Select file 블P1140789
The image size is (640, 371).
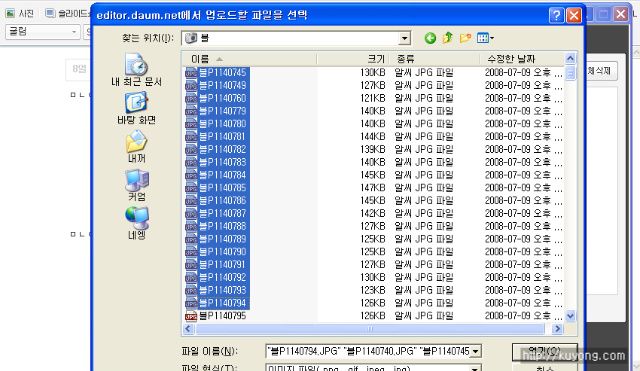pyautogui.click(x=222, y=239)
